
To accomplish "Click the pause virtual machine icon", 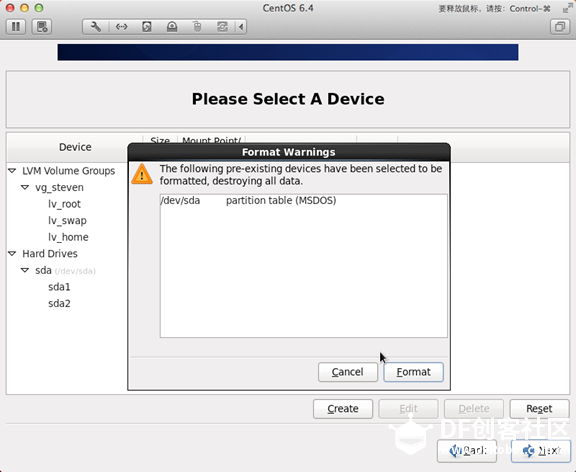I will [x=16, y=27].
